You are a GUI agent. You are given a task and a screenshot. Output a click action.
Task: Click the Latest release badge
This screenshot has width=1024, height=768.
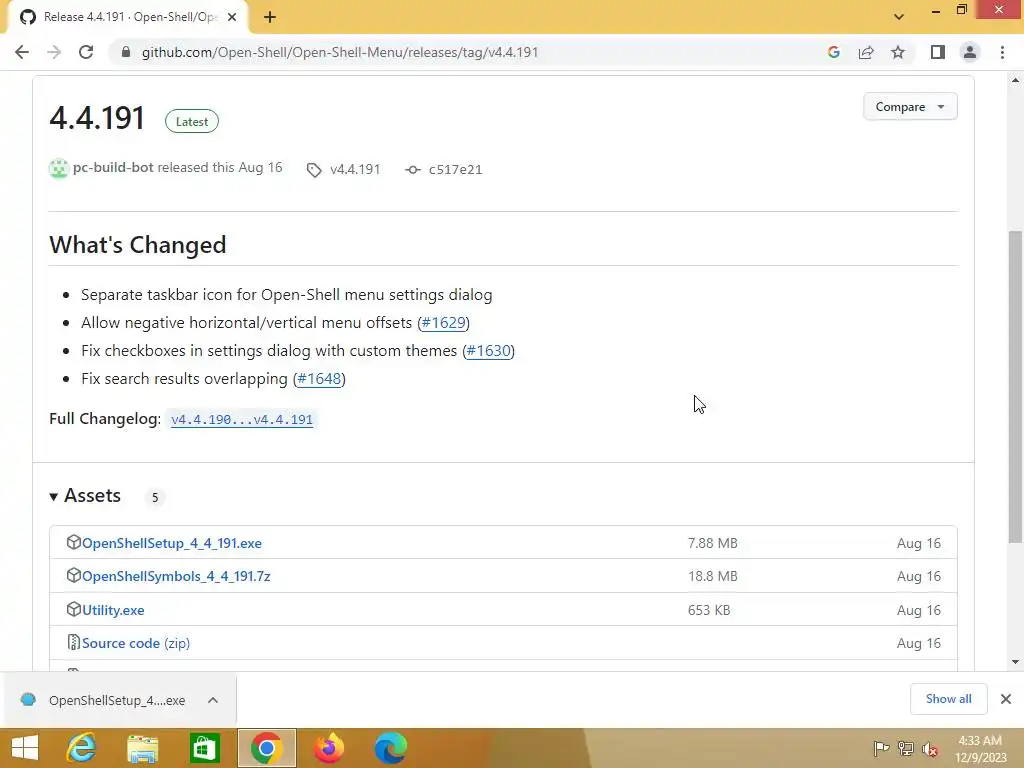pyautogui.click(x=192, y=121)
